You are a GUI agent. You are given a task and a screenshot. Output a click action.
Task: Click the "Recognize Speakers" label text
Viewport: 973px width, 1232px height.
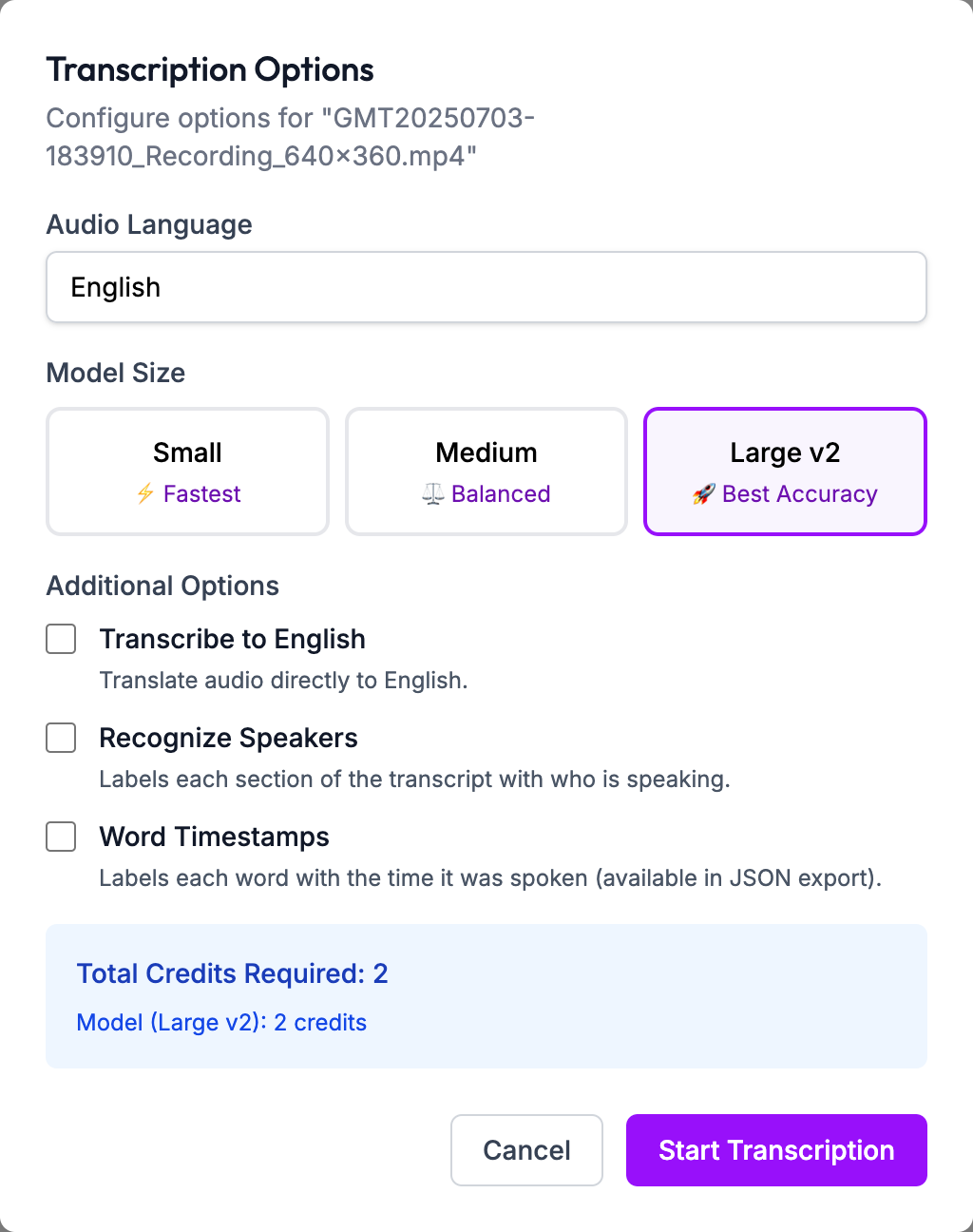229,738
